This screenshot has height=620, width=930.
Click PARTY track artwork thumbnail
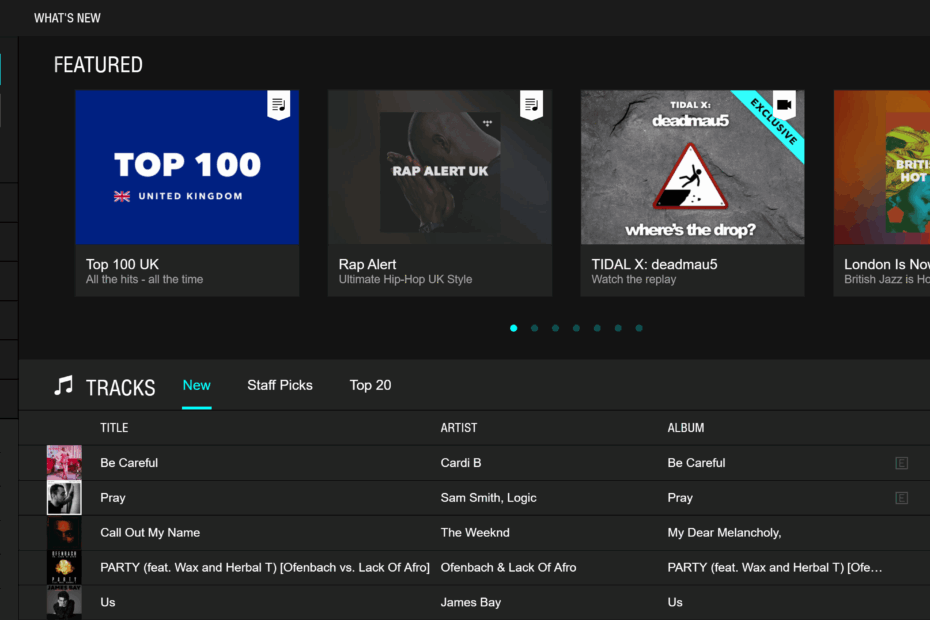pyautogui.click(x=64, y=567)
